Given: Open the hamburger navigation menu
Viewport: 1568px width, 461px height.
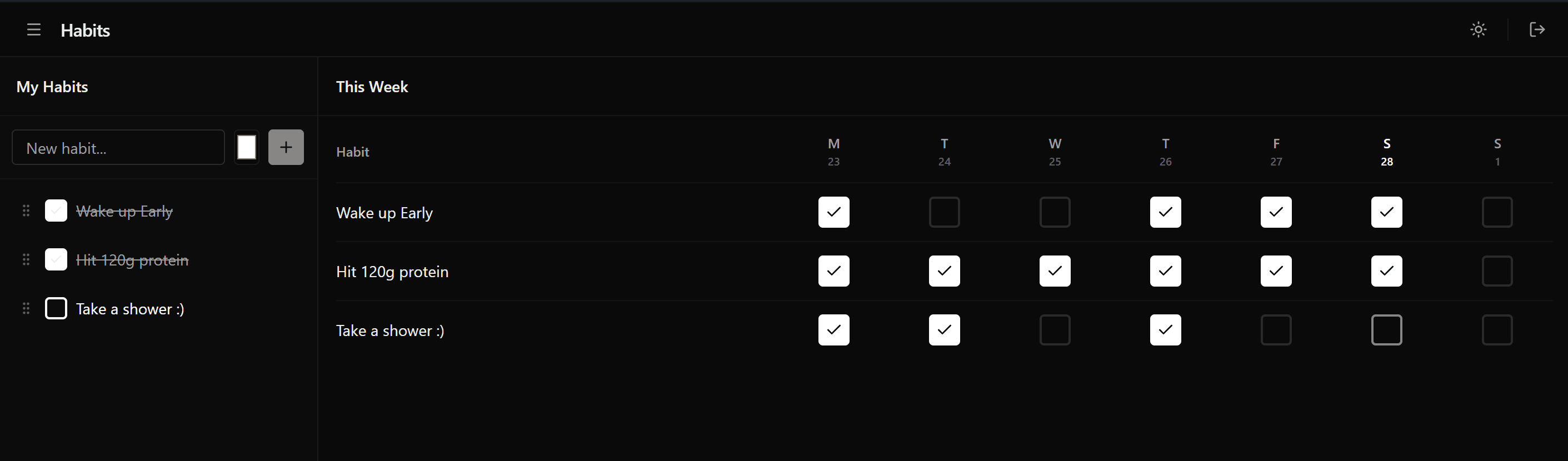Looking at the screenshot, I should (x=33, y=29).
